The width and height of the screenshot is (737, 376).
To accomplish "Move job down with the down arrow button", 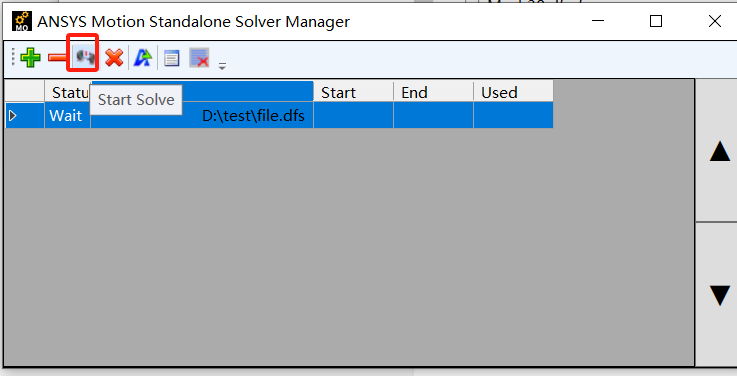I will [719, 295].
